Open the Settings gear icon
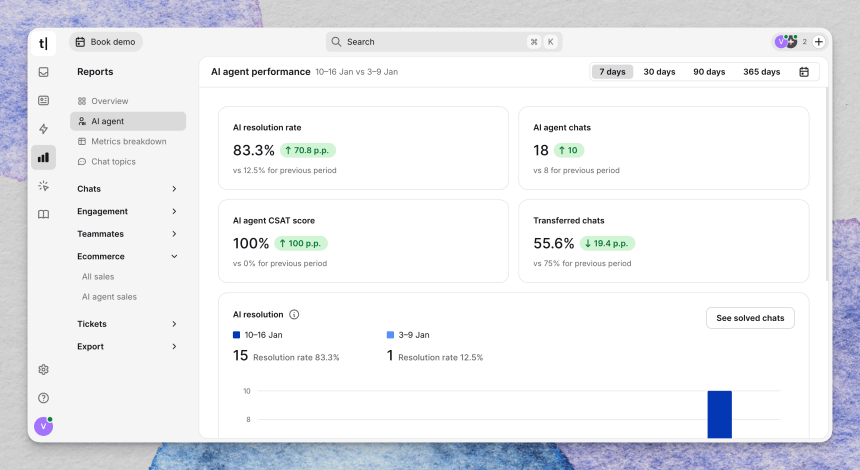Screen dimensions: 860x470 click(x=43, y=370)
